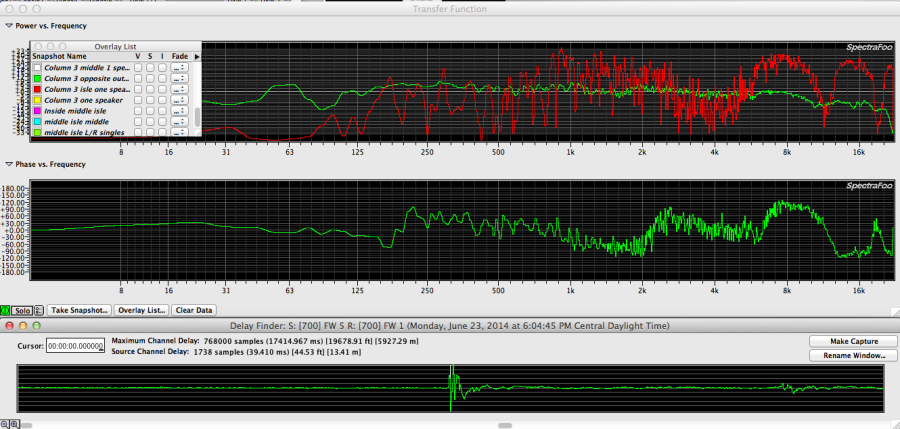Toggle I checkbox for middle isle middle

[162, 122]
